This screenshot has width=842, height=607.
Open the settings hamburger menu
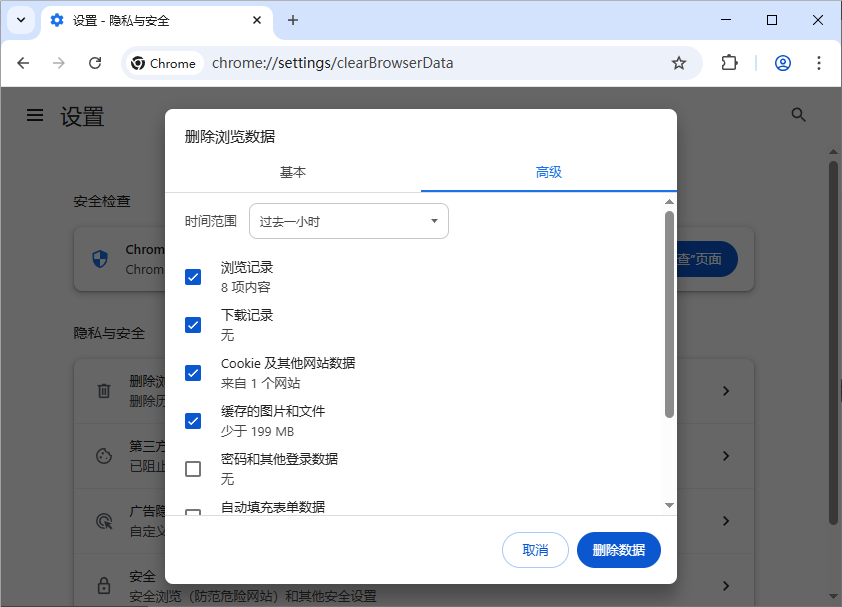pyautogui.click(x=35, y=115)
